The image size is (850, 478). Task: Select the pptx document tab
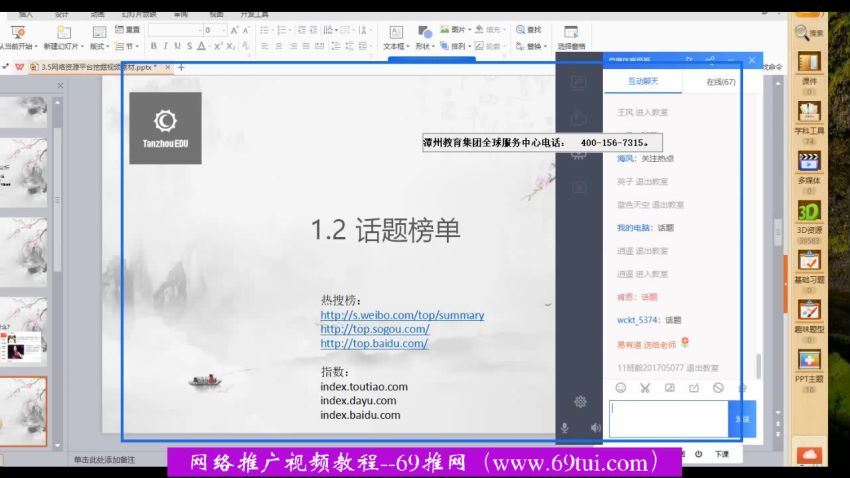pyautogui.click(x=98, y=67)
